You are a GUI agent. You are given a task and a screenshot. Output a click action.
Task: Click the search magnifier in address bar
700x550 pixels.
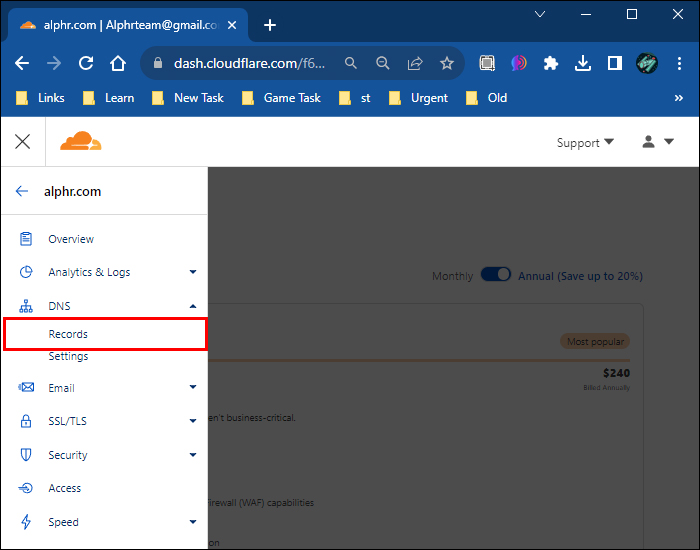(351, 63)
